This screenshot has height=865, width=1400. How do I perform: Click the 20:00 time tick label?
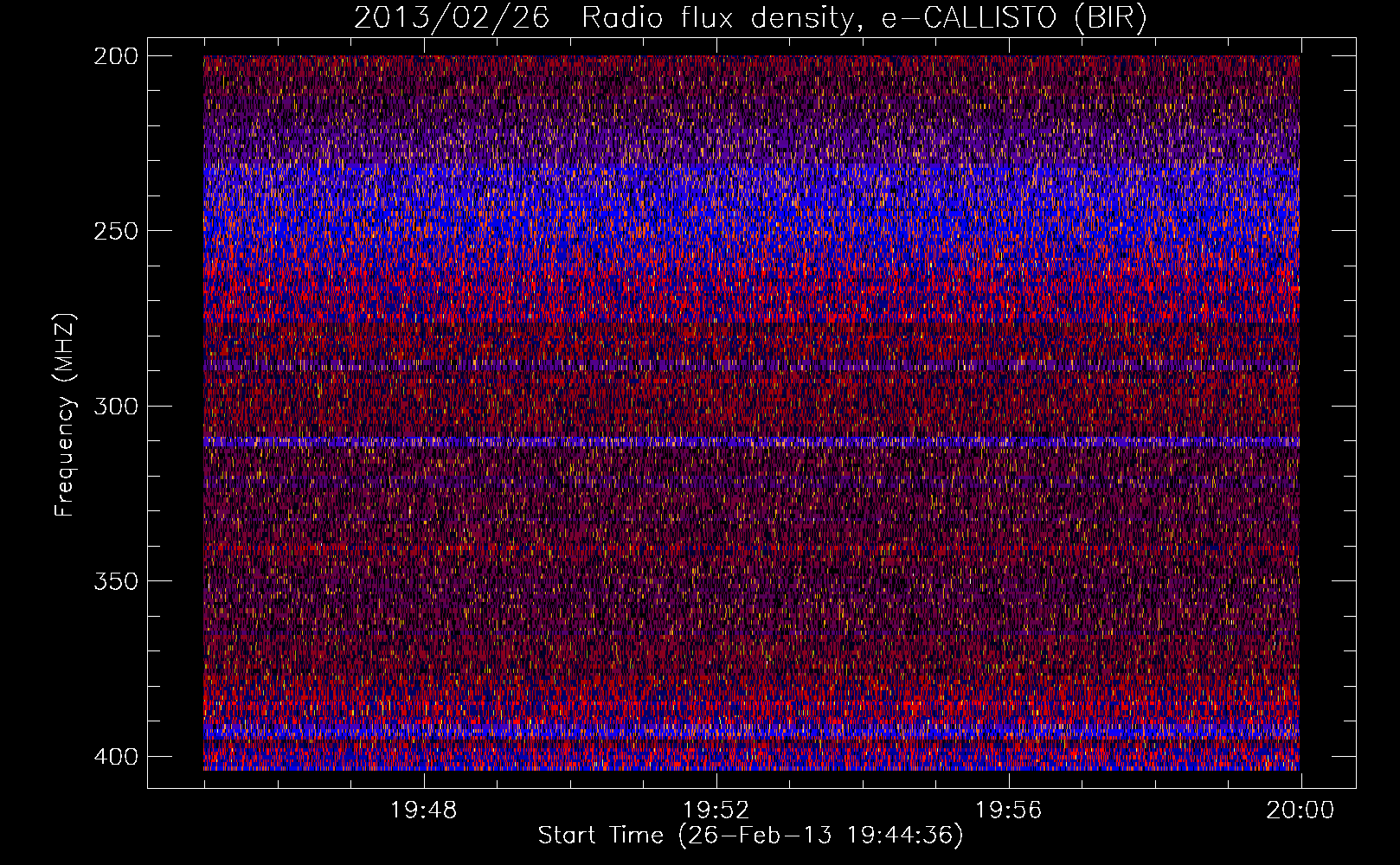(1300, 811)
